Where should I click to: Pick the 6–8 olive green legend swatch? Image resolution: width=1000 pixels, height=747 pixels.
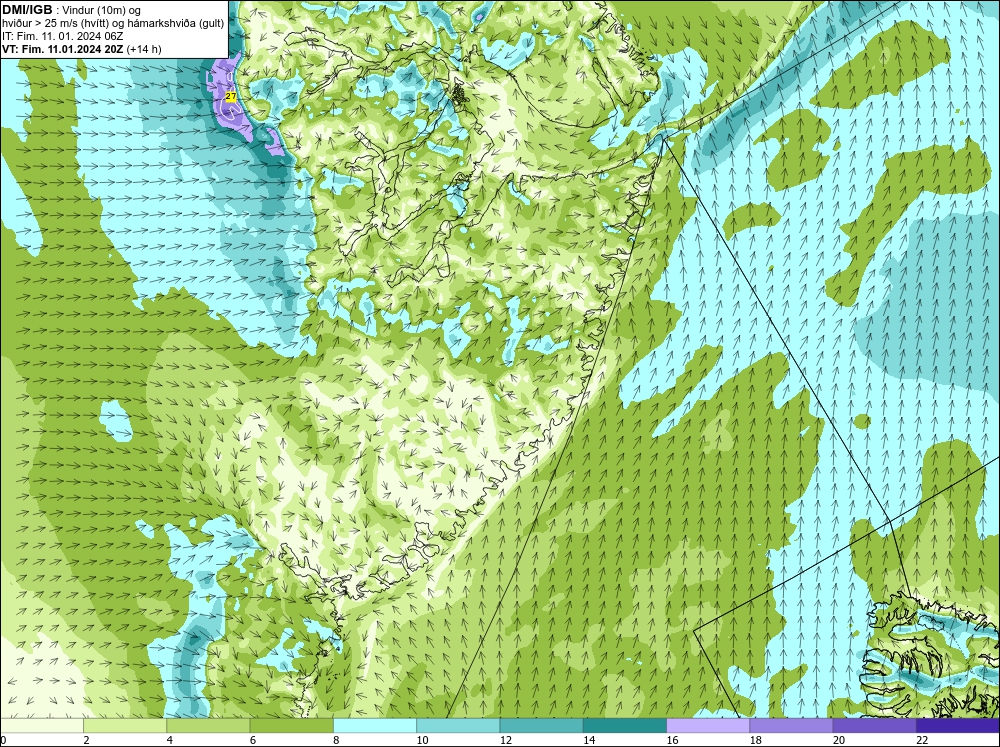(x=291, y=725)
